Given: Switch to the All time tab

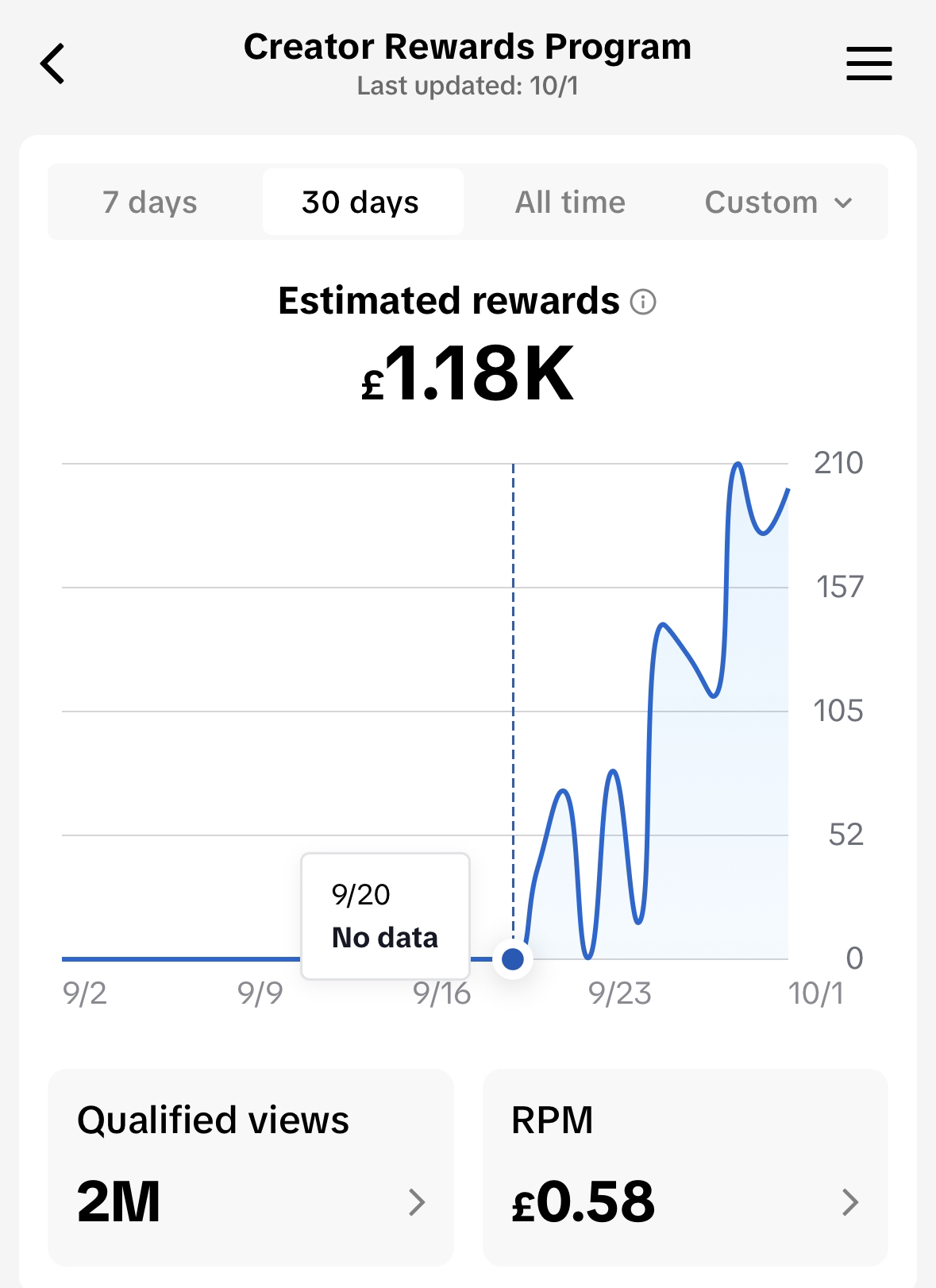Looking at the screenshot, I should pyautogui.click(x=570, y=202).
